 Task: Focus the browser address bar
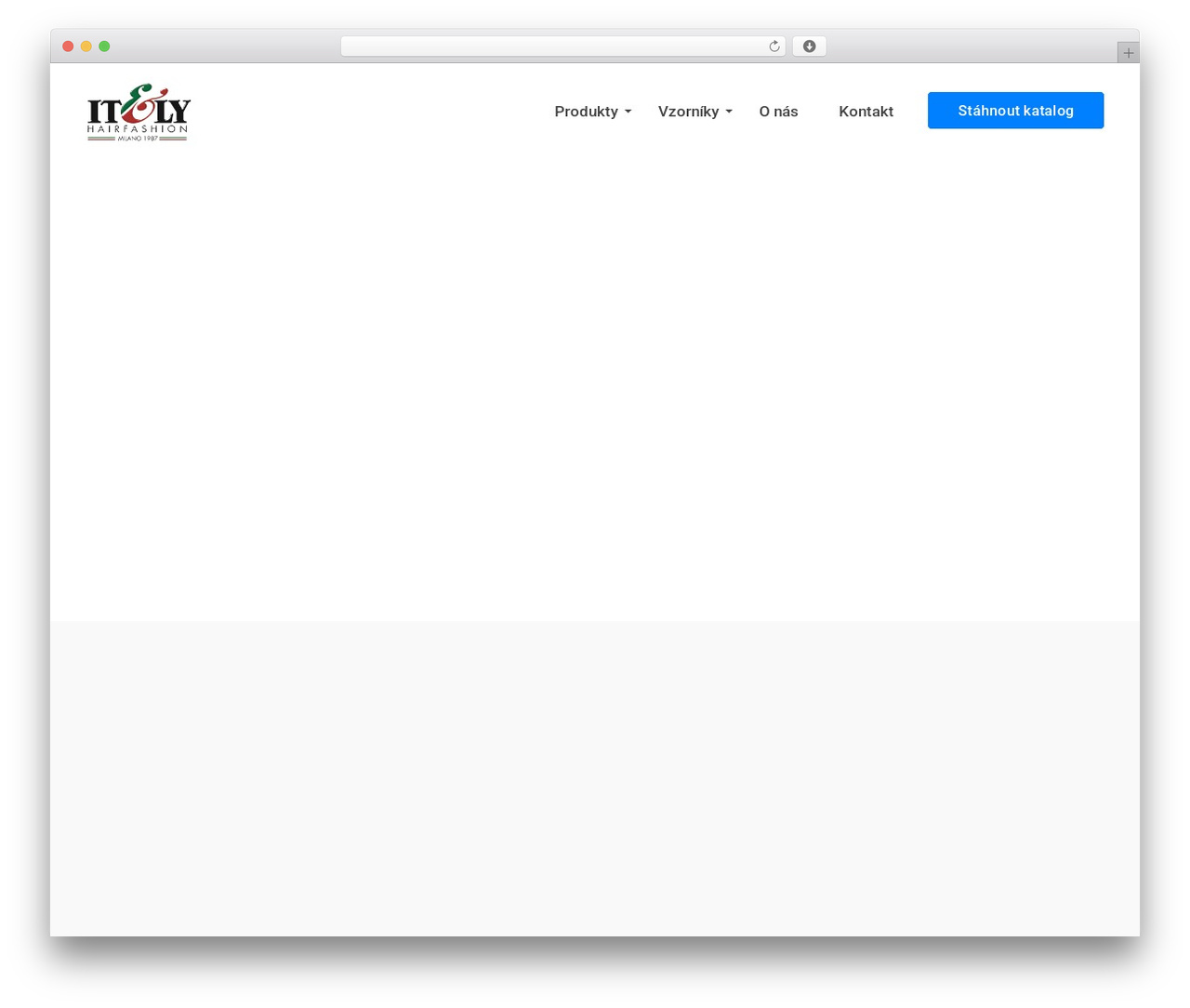[562, 46]
